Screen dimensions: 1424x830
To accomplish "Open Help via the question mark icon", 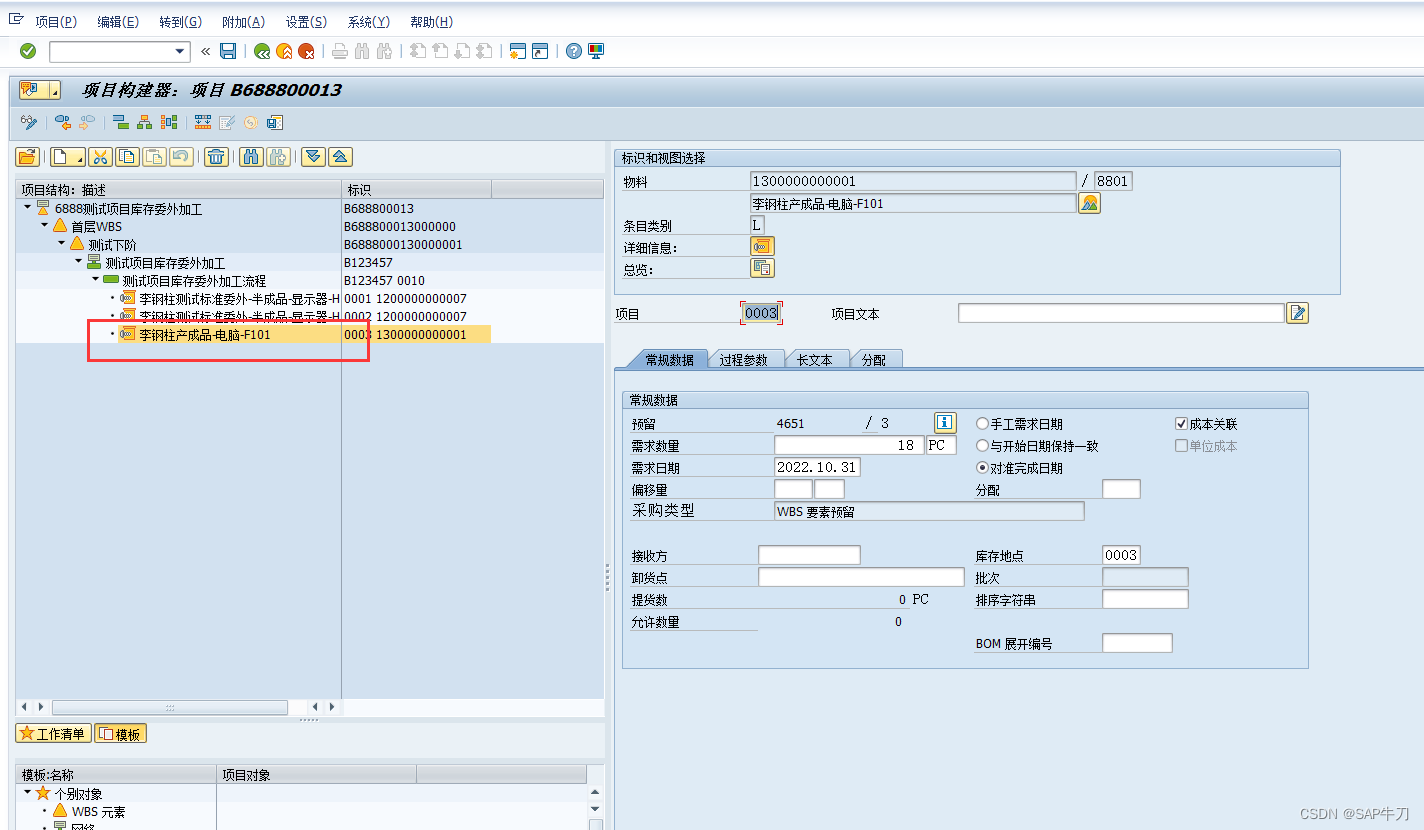I will pyautogui.click(x=573, y=51).
